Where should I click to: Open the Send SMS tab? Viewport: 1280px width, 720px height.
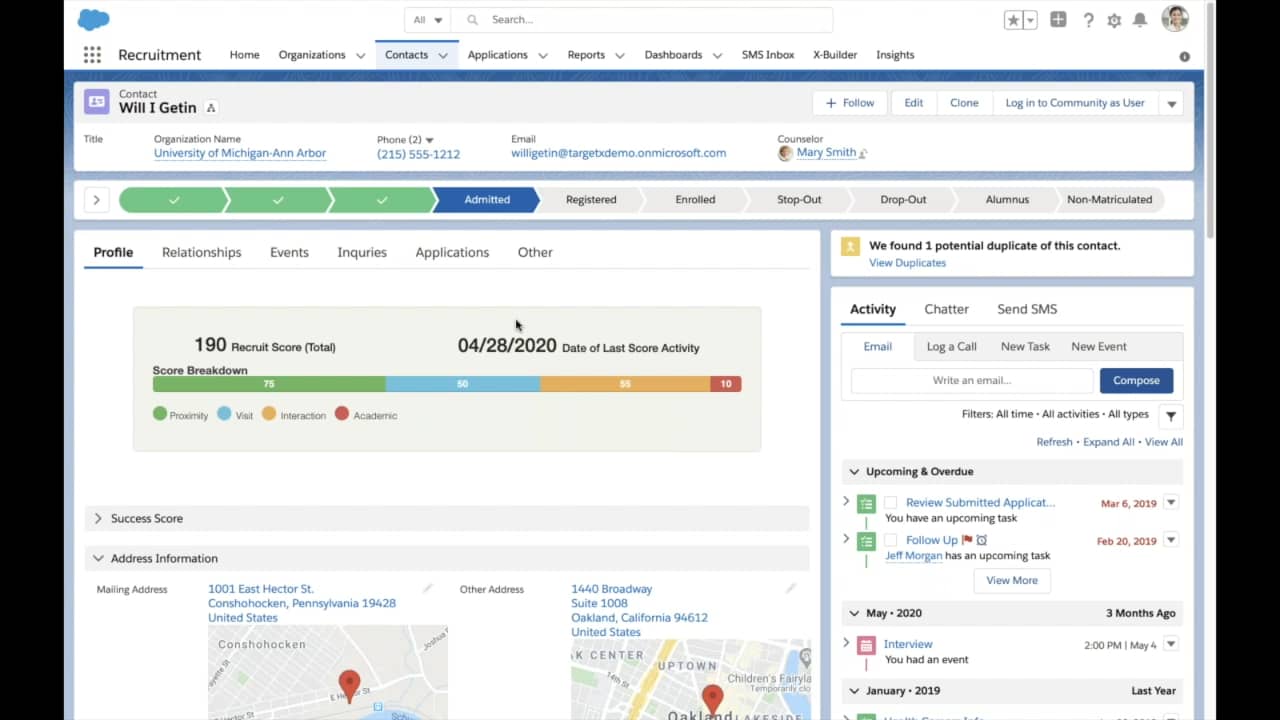point(1027,310)
